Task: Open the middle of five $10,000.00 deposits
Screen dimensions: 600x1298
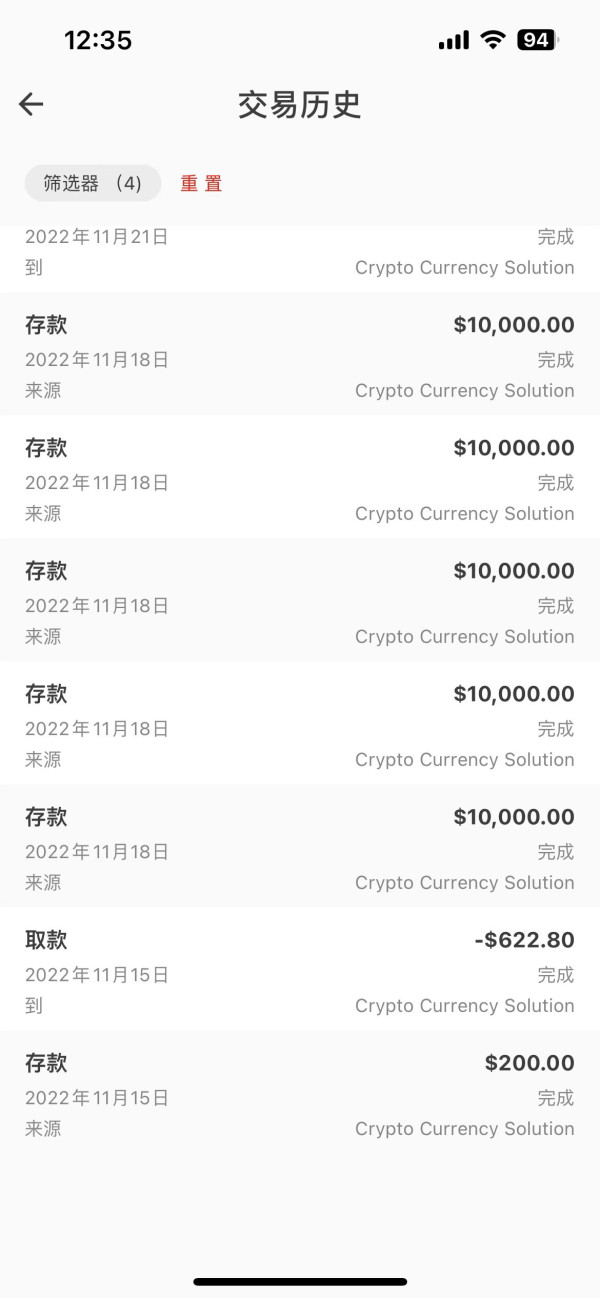Action: [x=300, y=603]
